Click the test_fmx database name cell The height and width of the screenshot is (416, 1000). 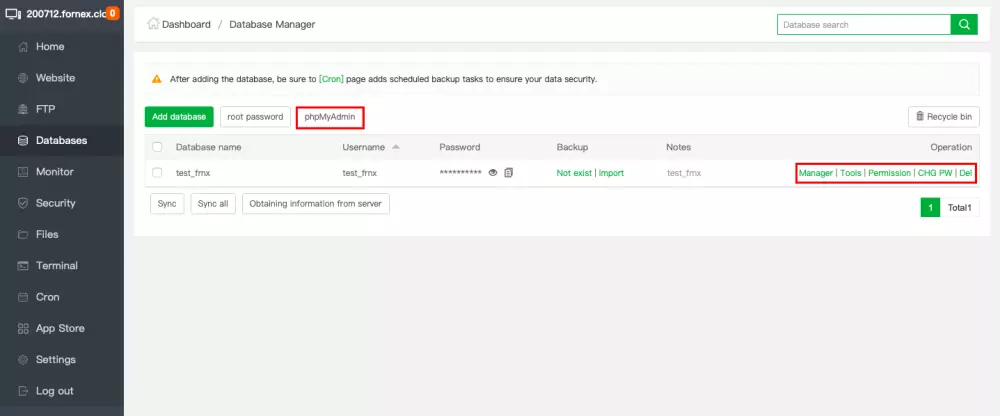point(193,173)
